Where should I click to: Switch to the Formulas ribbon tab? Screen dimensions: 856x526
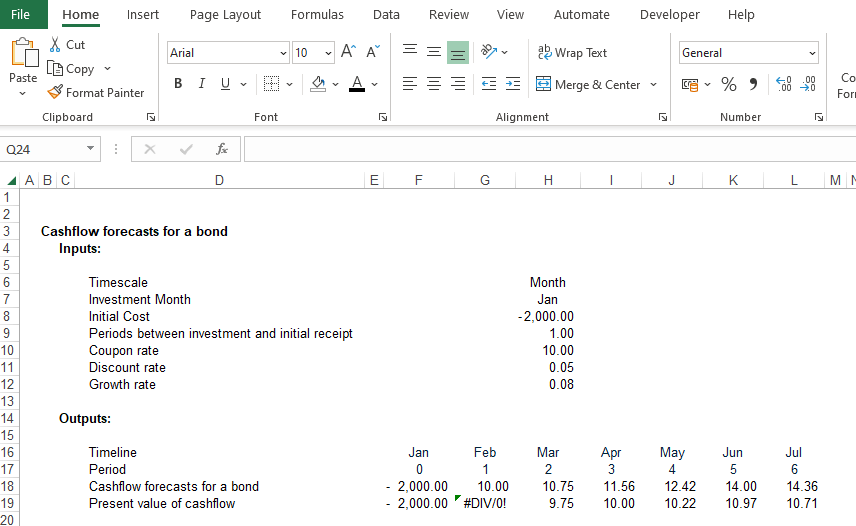tap(317, 15)
